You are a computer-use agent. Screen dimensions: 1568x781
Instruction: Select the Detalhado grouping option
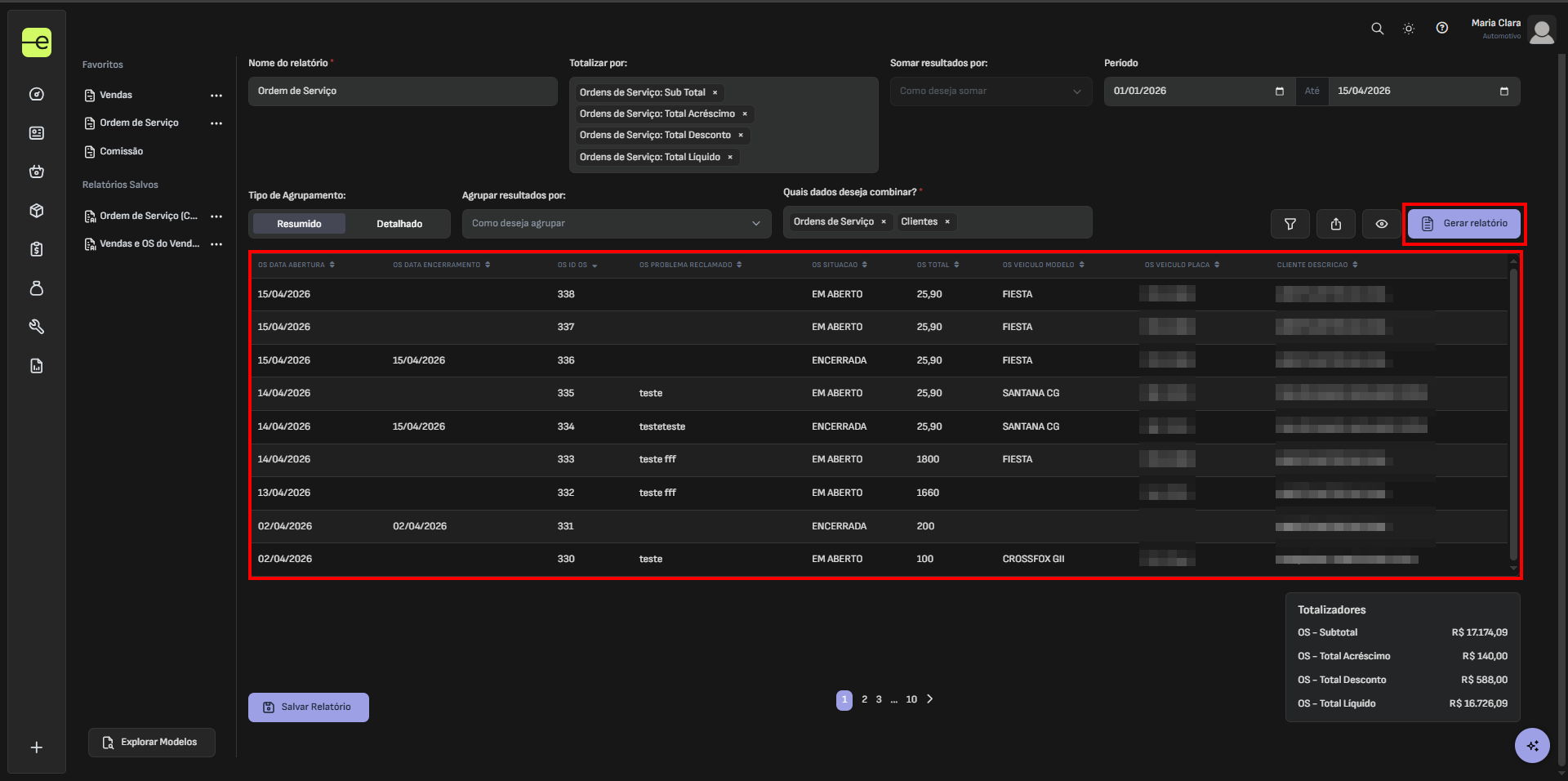coord(399,224)
